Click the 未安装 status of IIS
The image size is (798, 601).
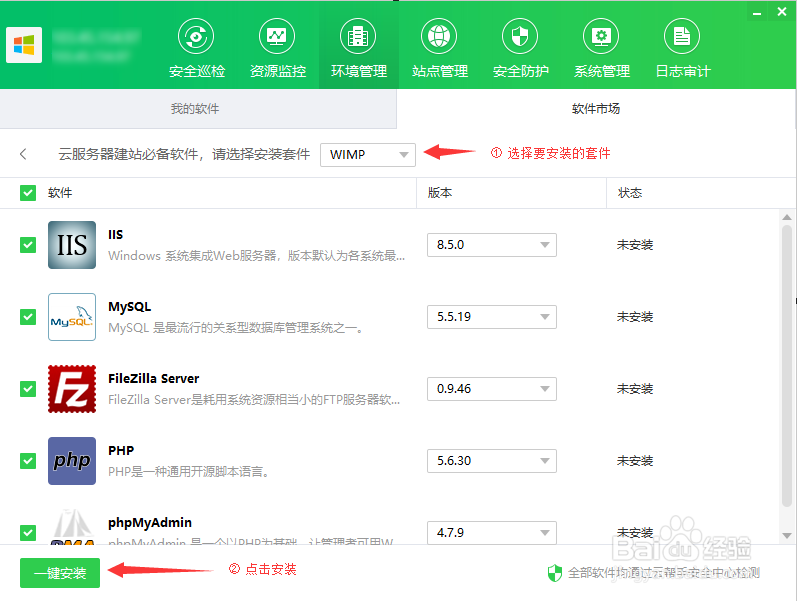(x=635, y=245)
